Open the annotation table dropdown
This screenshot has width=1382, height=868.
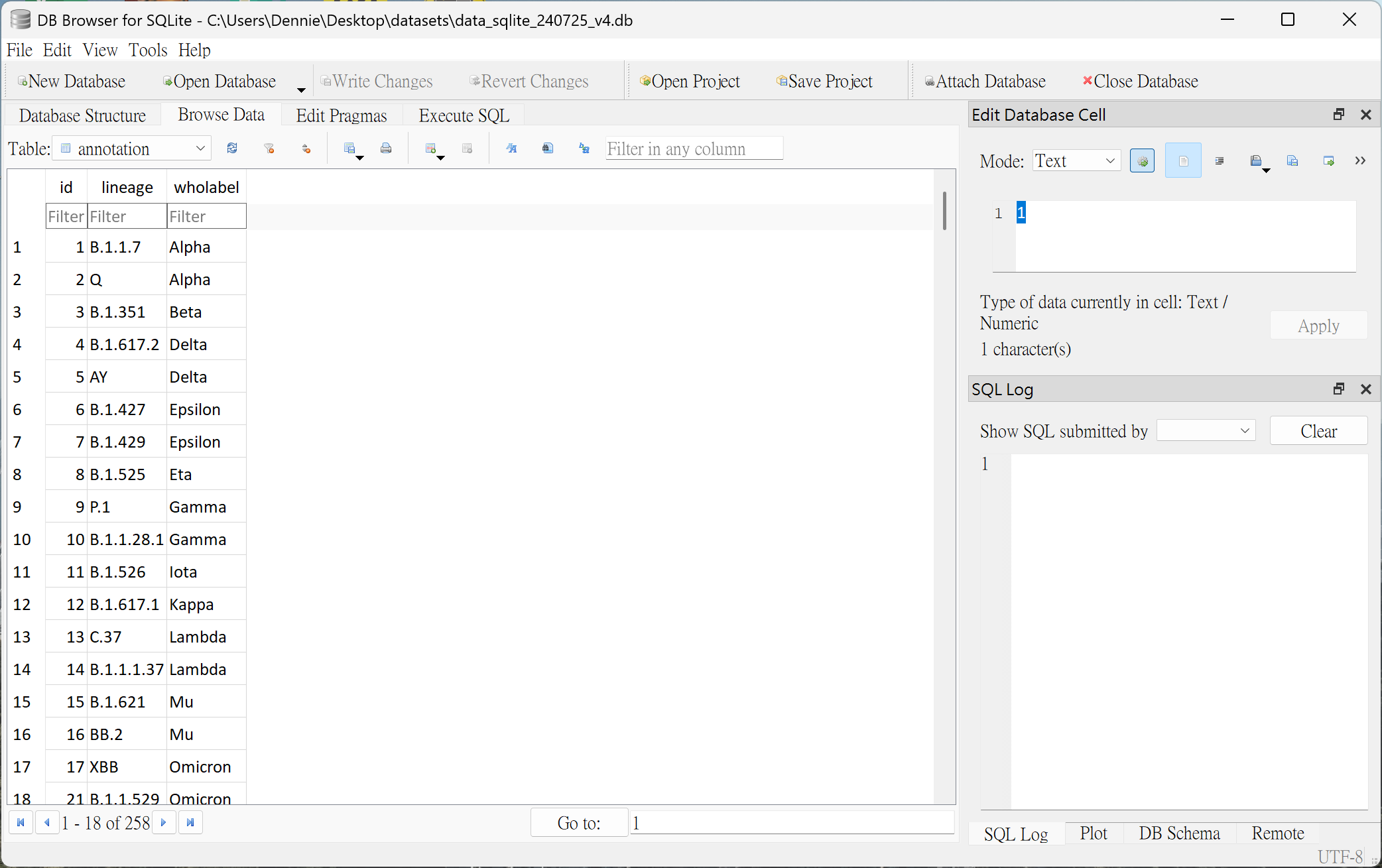[132, 149]
